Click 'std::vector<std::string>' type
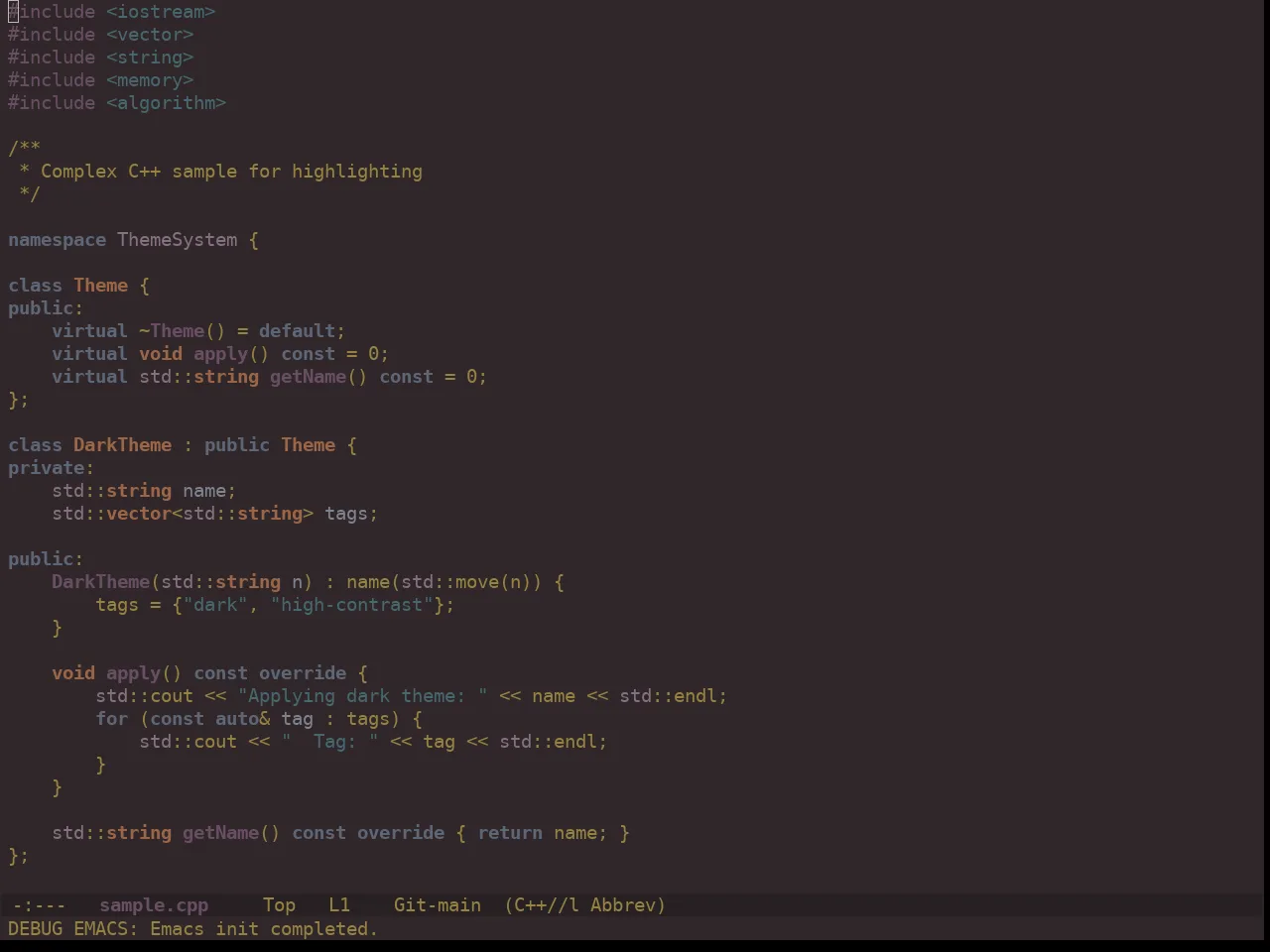This screenshot has width=1270, height=952. 183,514
